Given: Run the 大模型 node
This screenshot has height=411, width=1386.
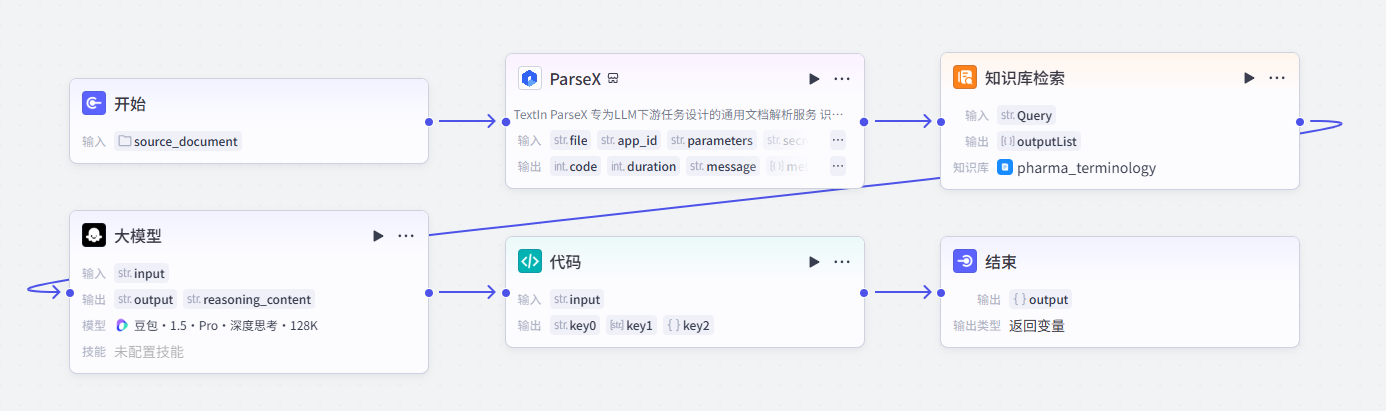Looking at the screenshot, I should tap(378, 235).
